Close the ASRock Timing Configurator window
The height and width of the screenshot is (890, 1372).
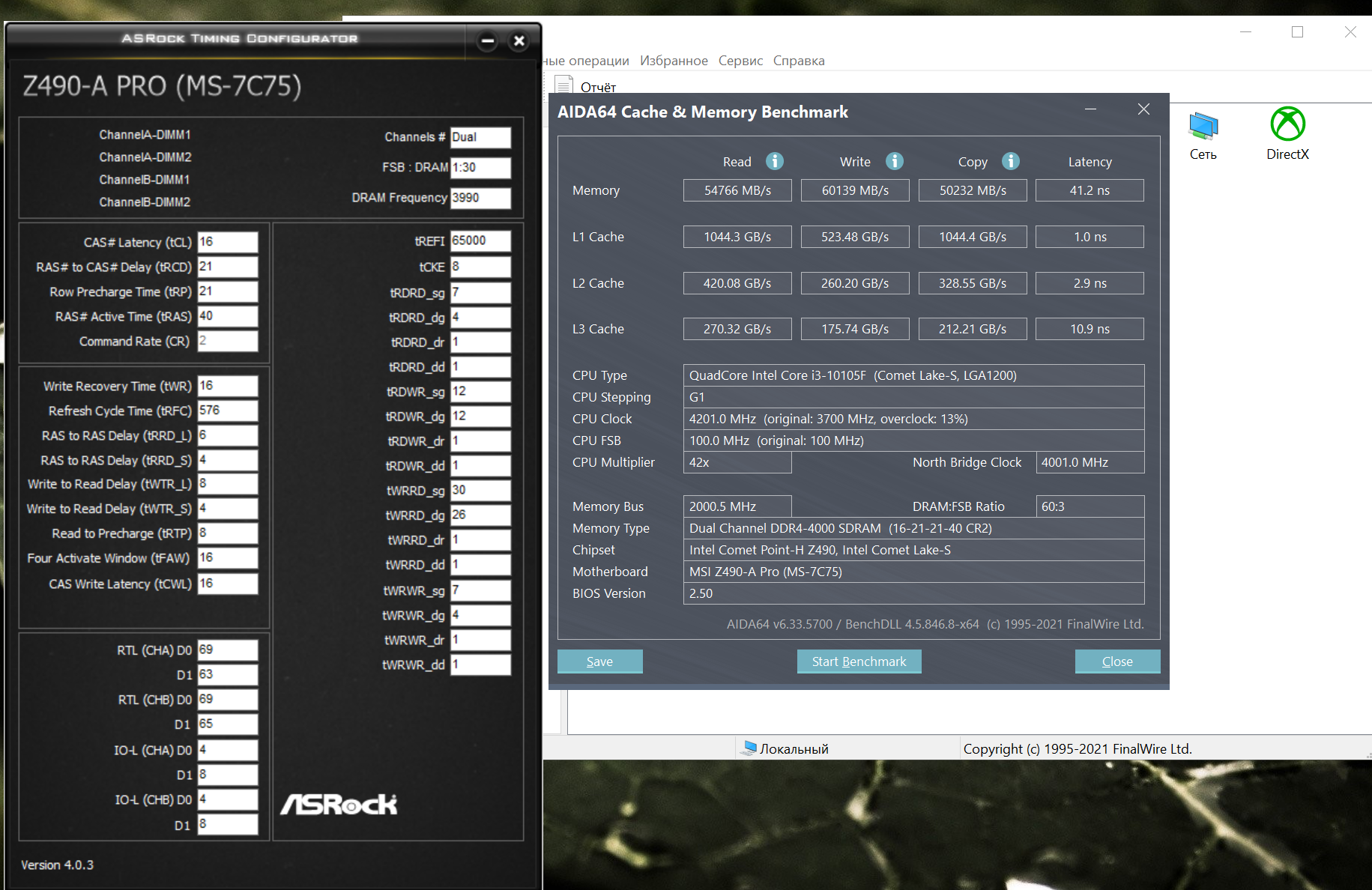519,41
